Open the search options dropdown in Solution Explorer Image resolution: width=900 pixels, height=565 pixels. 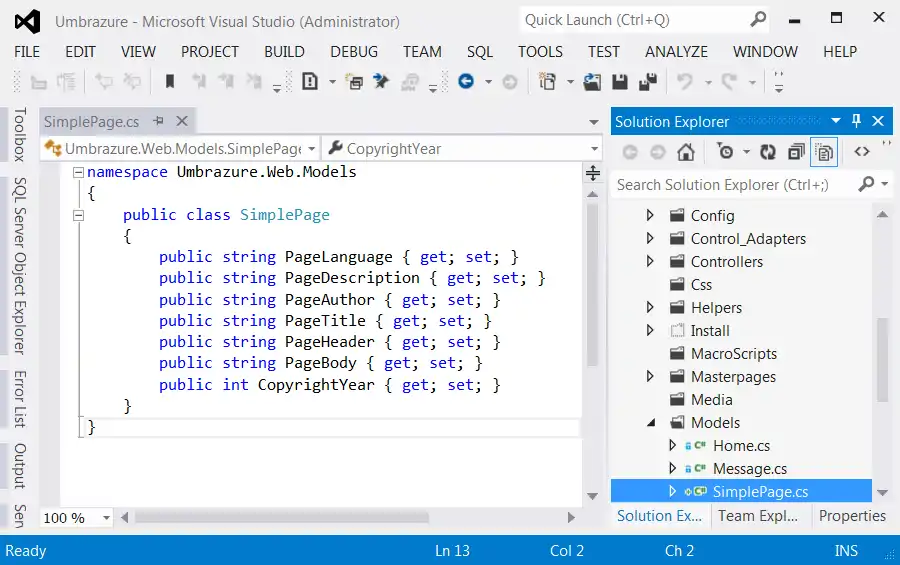coord(885,184)
